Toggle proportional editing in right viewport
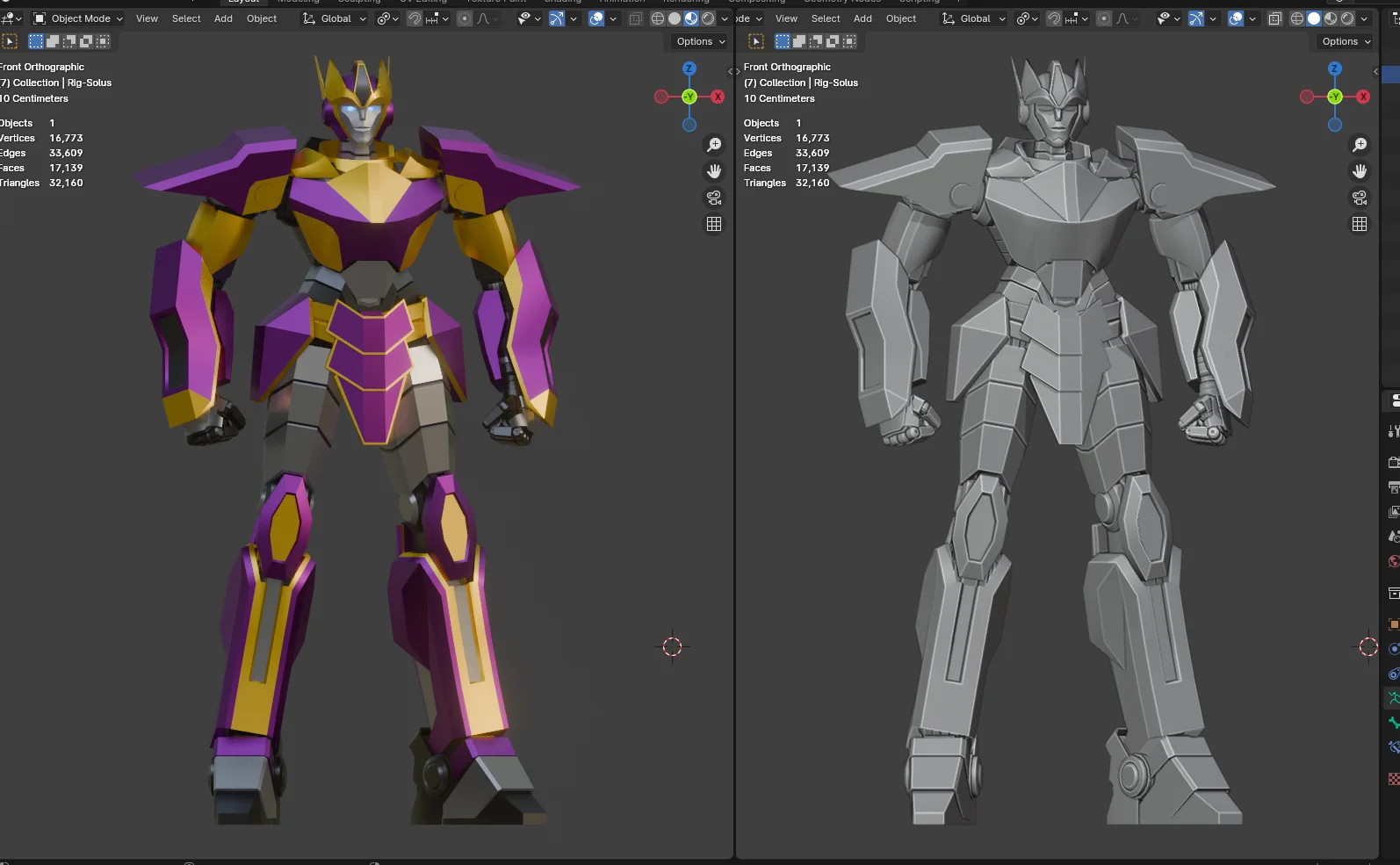 (1105, 18)
